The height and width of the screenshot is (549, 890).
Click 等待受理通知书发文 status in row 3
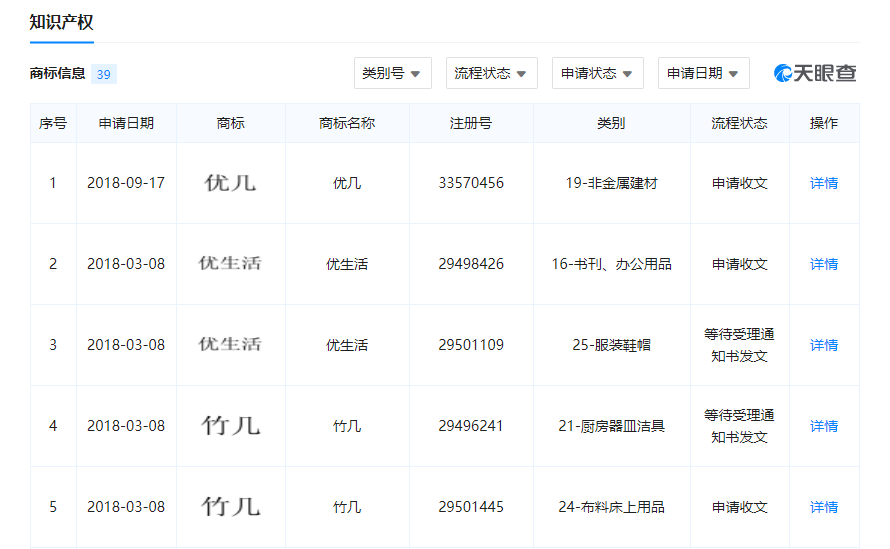740,345
